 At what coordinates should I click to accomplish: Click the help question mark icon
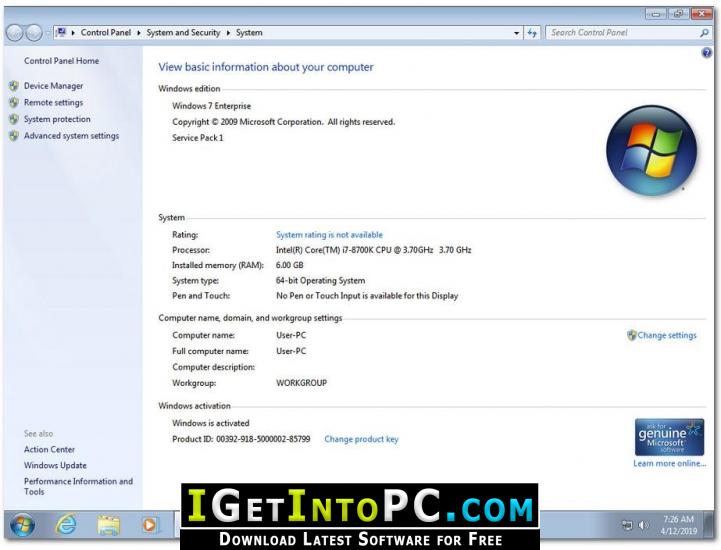[x=706, y=53]
